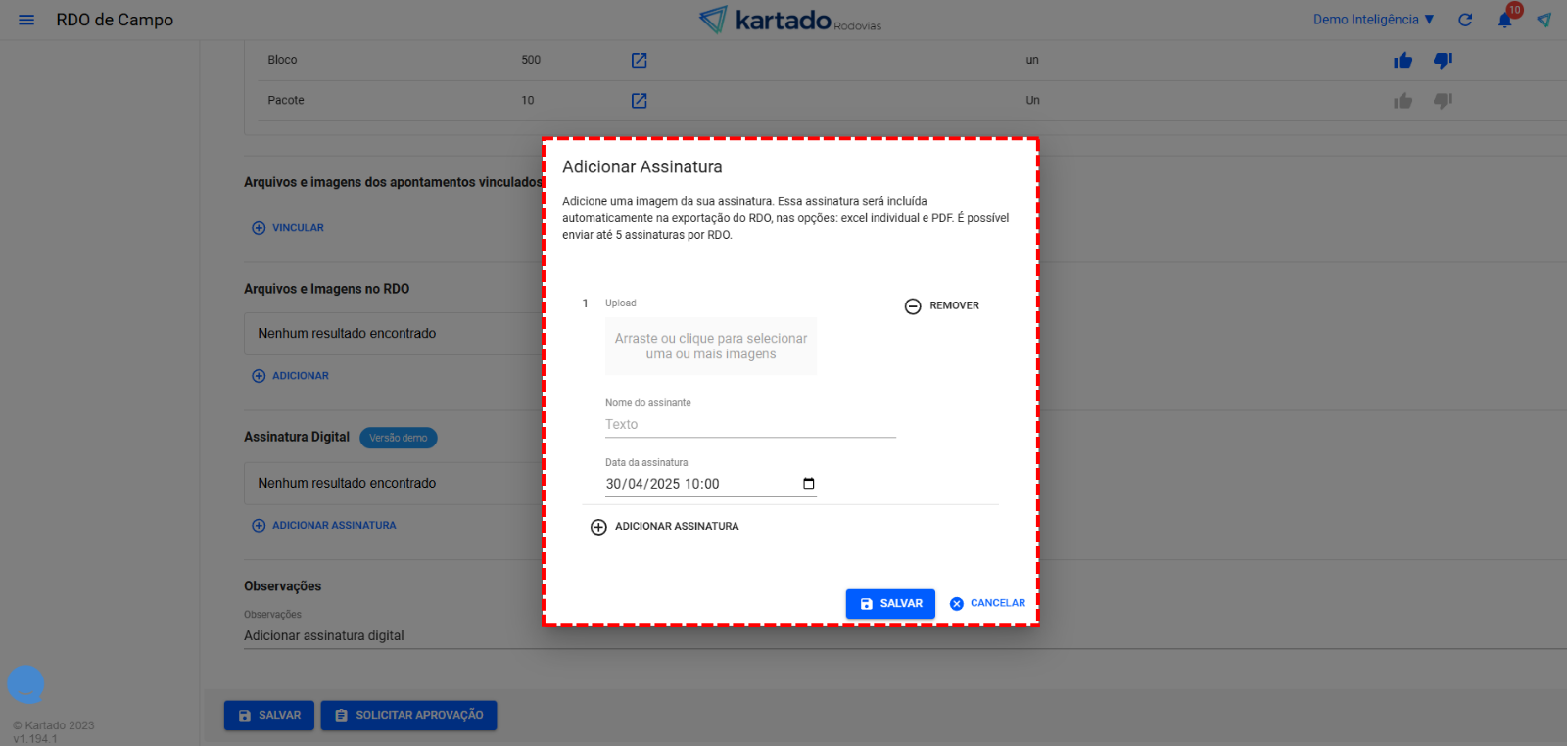The height and width of the screenshot is (747, 1568).
Task: Click the Nome do assinante text field
Action: tap(750, 425)
